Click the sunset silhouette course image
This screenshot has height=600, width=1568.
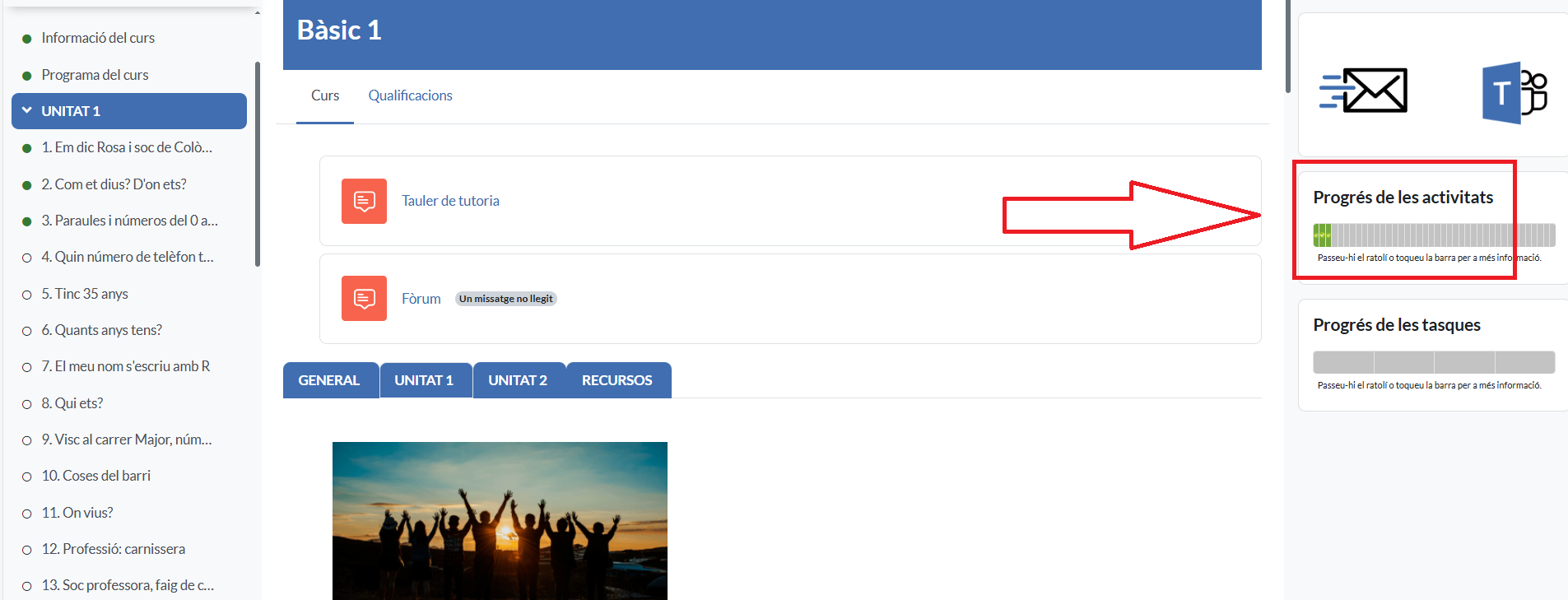point(500,520)
